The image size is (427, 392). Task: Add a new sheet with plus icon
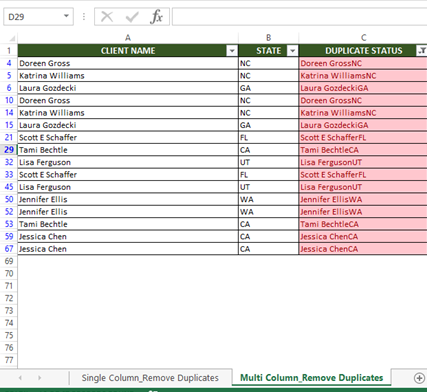(x=419, y=378)
